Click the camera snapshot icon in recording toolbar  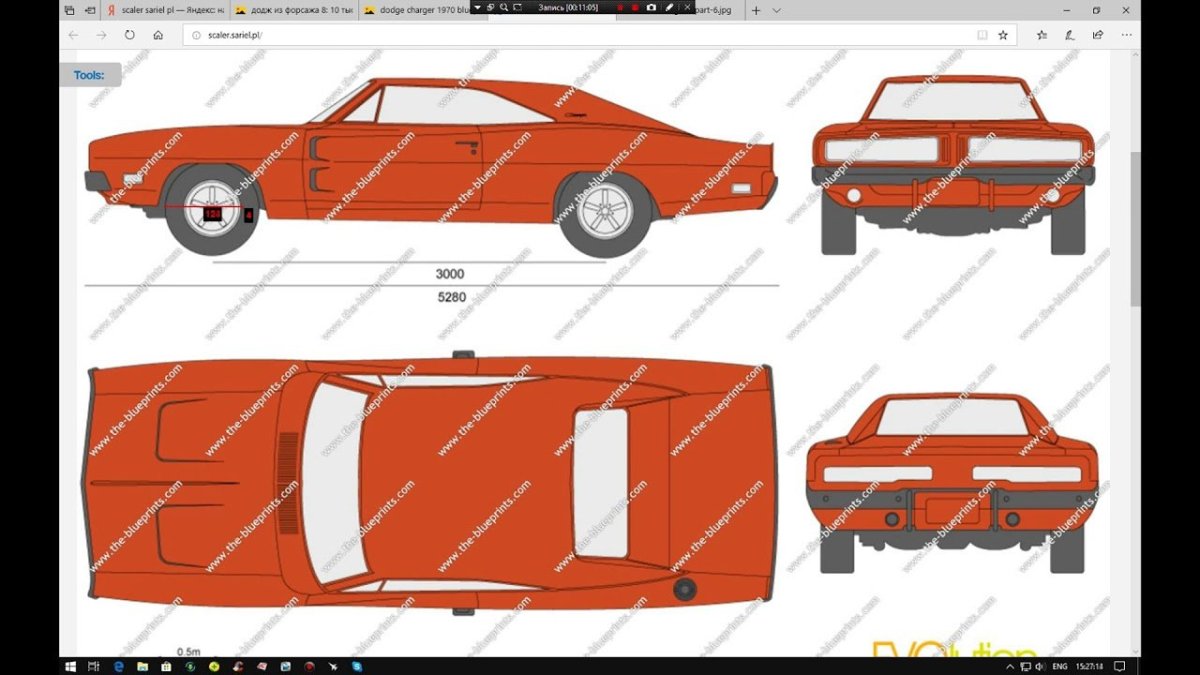pos(651,10)
